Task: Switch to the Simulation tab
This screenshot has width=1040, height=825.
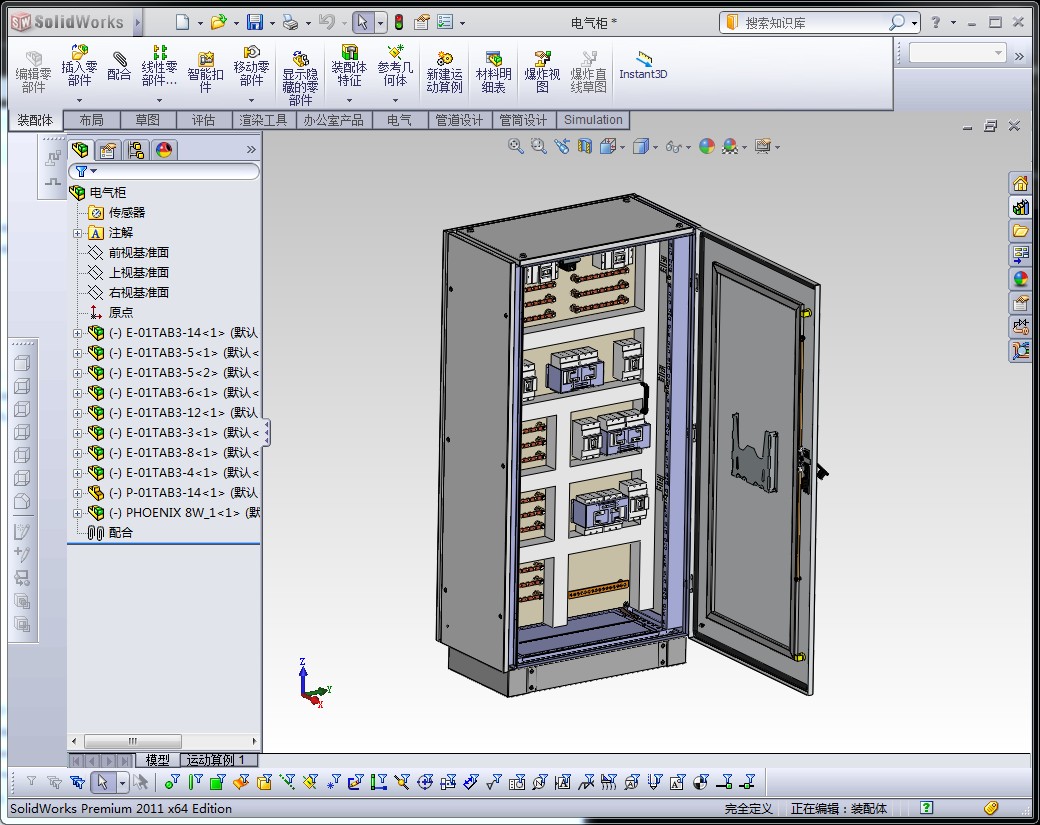Action: coord(594,120)
